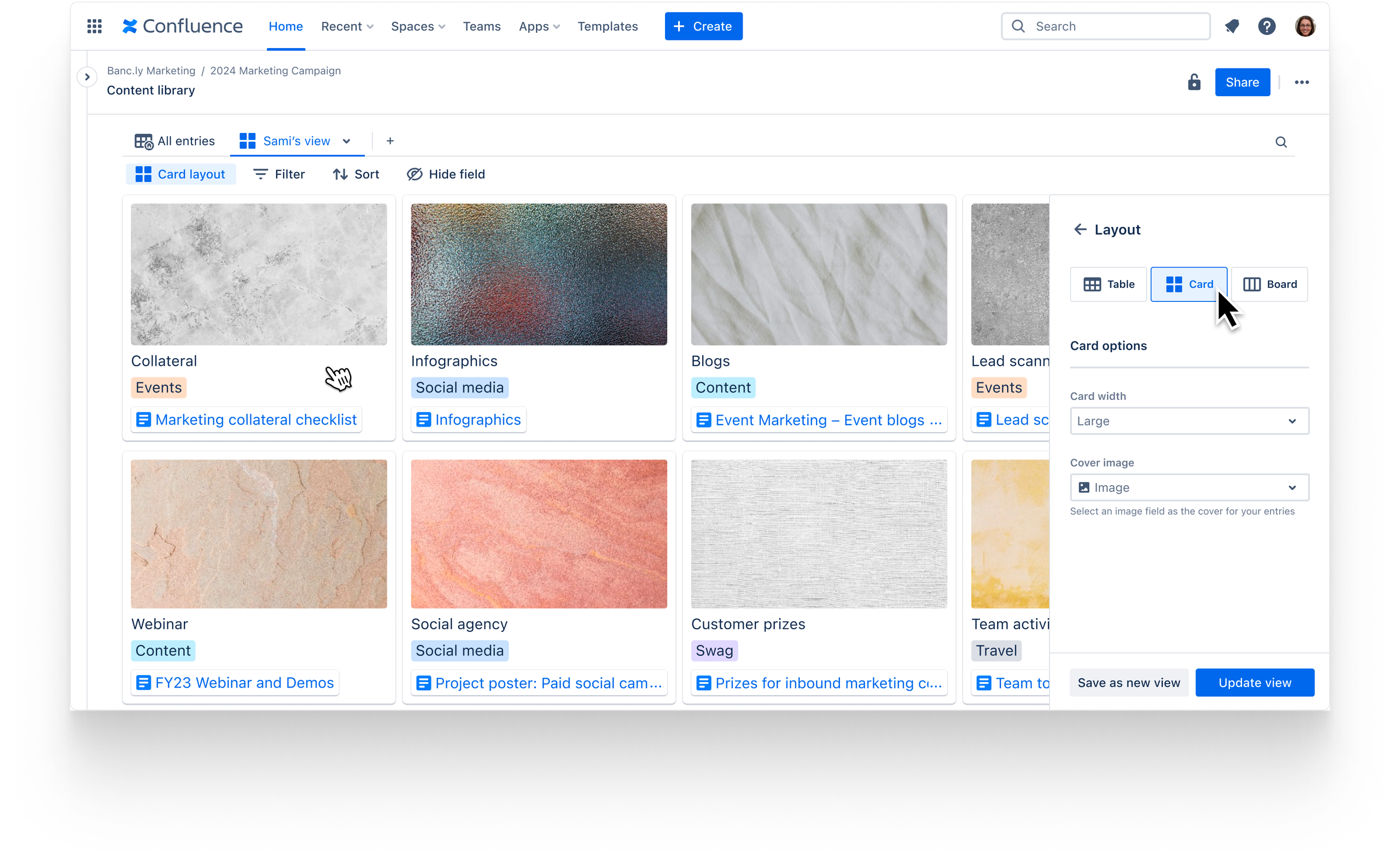Viewport: 1400px width, 868px height.
Task: Open the Cover image dropdown
Action: (x=1189, y=487)
